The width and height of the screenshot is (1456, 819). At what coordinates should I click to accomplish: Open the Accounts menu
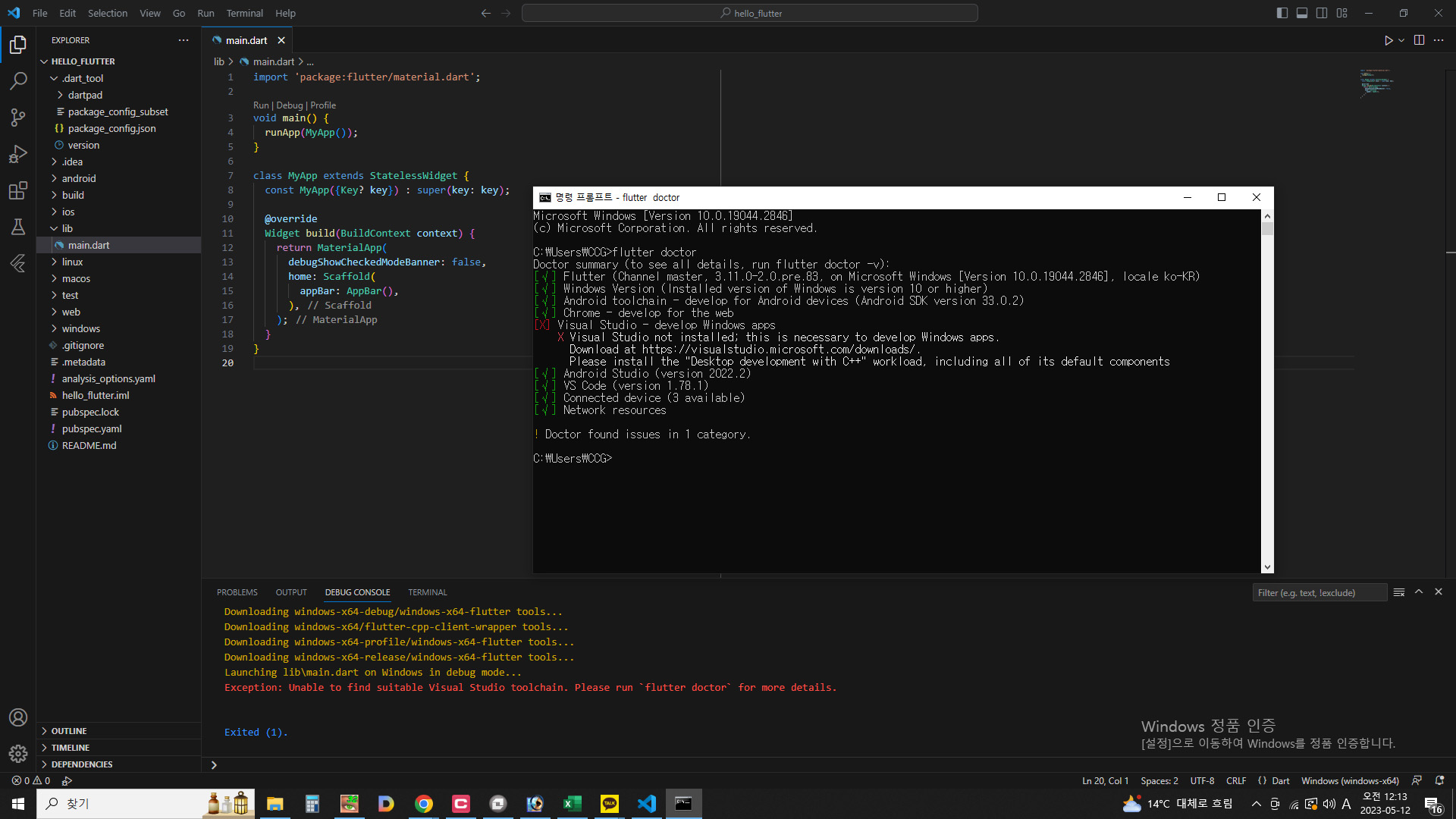point(18,717)
